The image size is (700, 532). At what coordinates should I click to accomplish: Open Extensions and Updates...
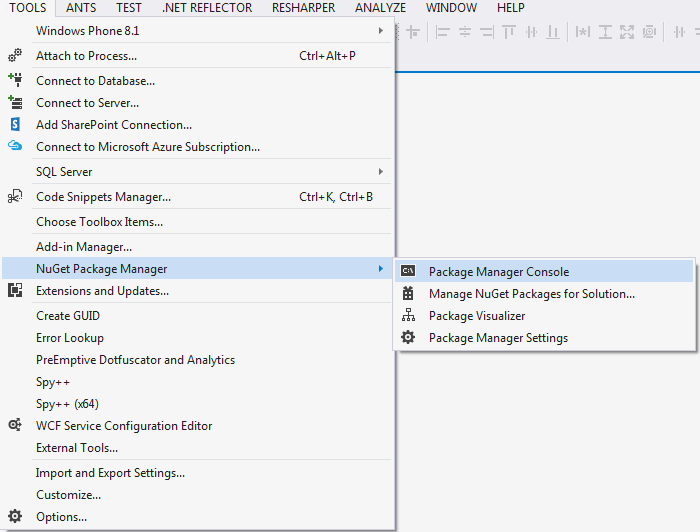tap(197, 291)
